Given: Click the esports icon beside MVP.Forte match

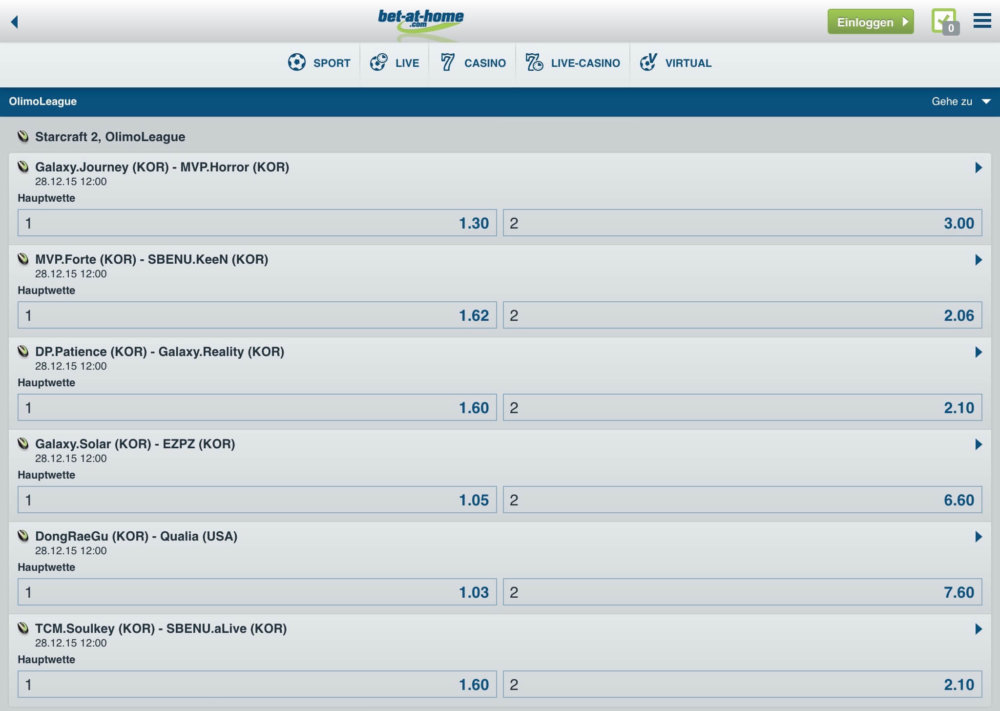Looking at the screenshot, I should pos(23,259).
